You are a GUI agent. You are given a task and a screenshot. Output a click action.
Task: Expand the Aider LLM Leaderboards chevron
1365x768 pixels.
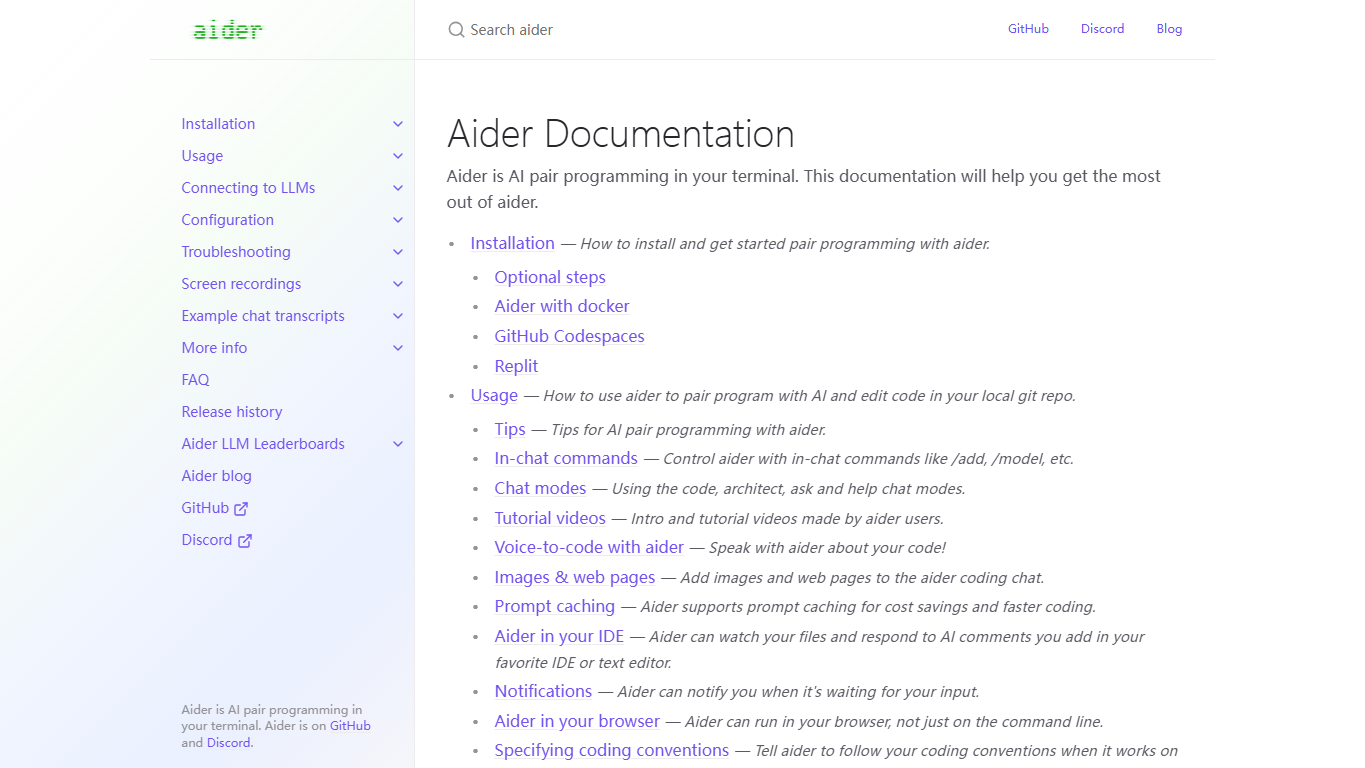(398, 444)
